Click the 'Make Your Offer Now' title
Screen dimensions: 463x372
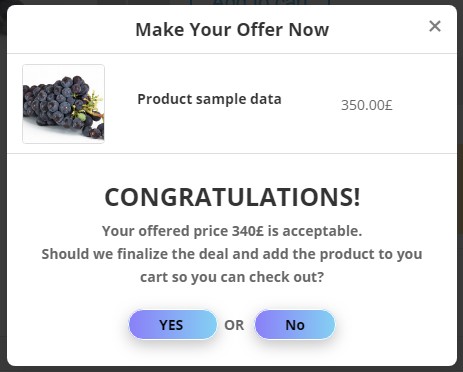(x=232, y=29)
